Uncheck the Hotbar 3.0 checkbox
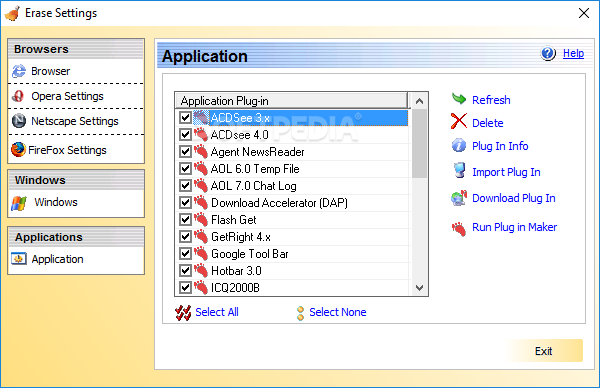 186,271
